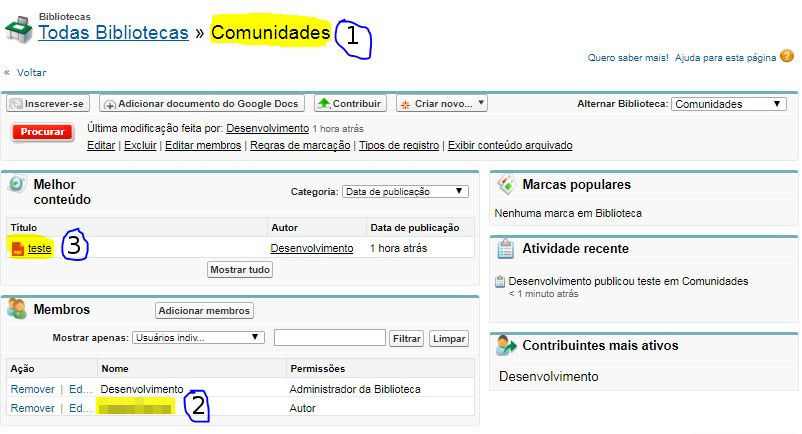
Task: Open Tipos de registro link
Action: pos(399,145)
